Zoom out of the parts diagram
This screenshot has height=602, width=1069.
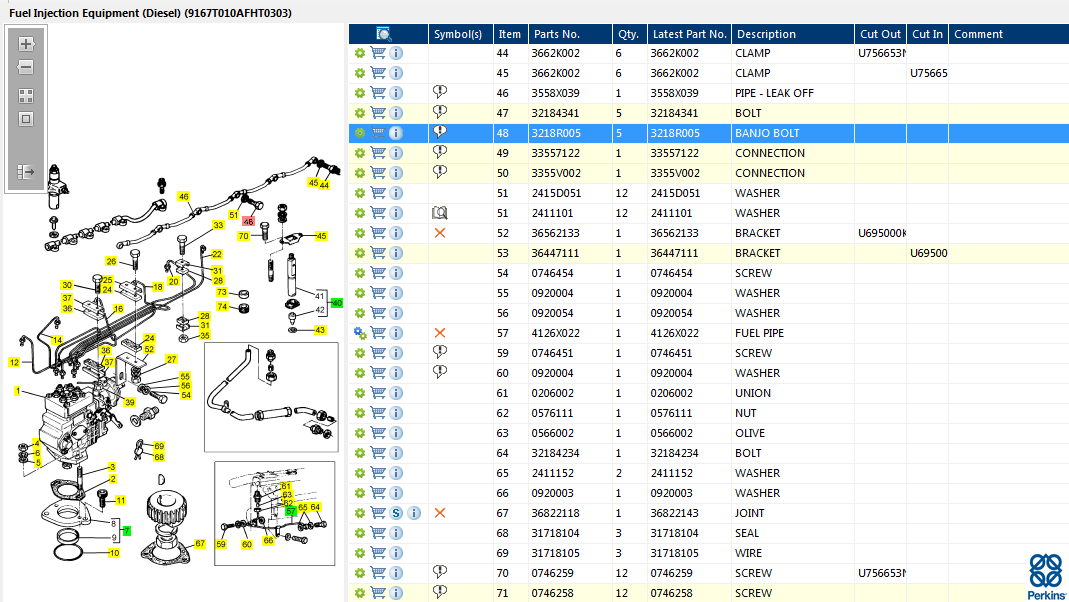[26, 67]
